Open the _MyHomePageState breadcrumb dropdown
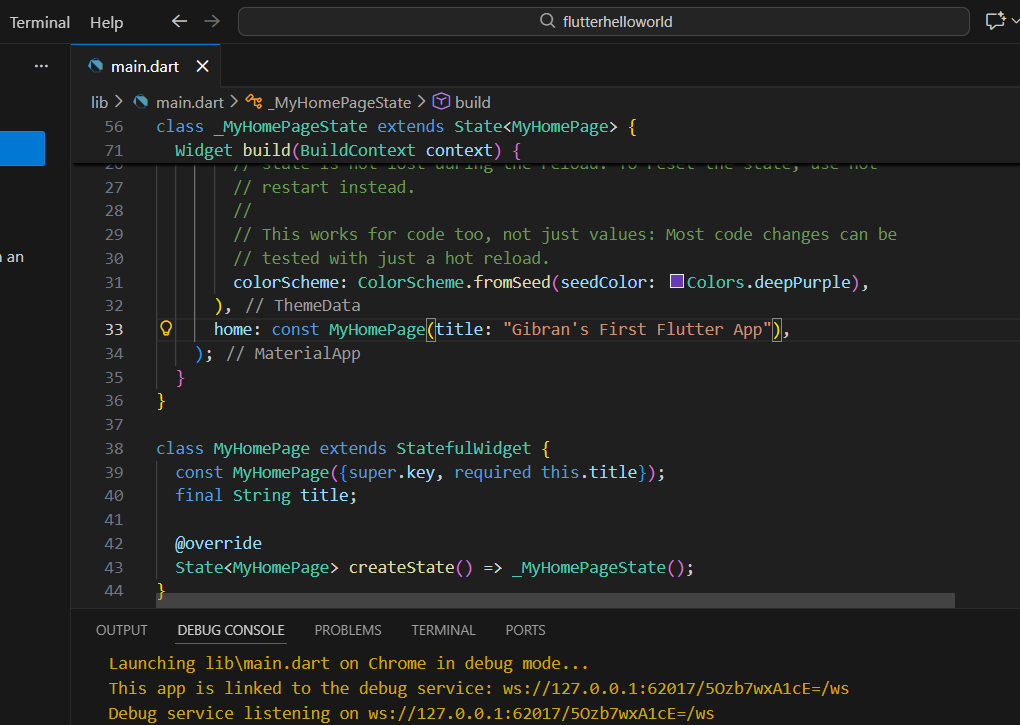 [x=340, y=102]
